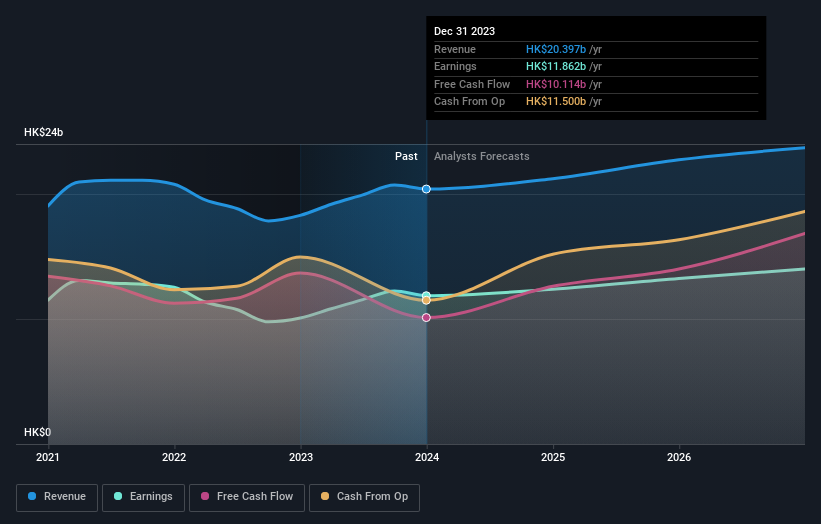Click the Analysts Forecasts label
821x524 pixels.
pyautogui.click(x=482, y=157)
